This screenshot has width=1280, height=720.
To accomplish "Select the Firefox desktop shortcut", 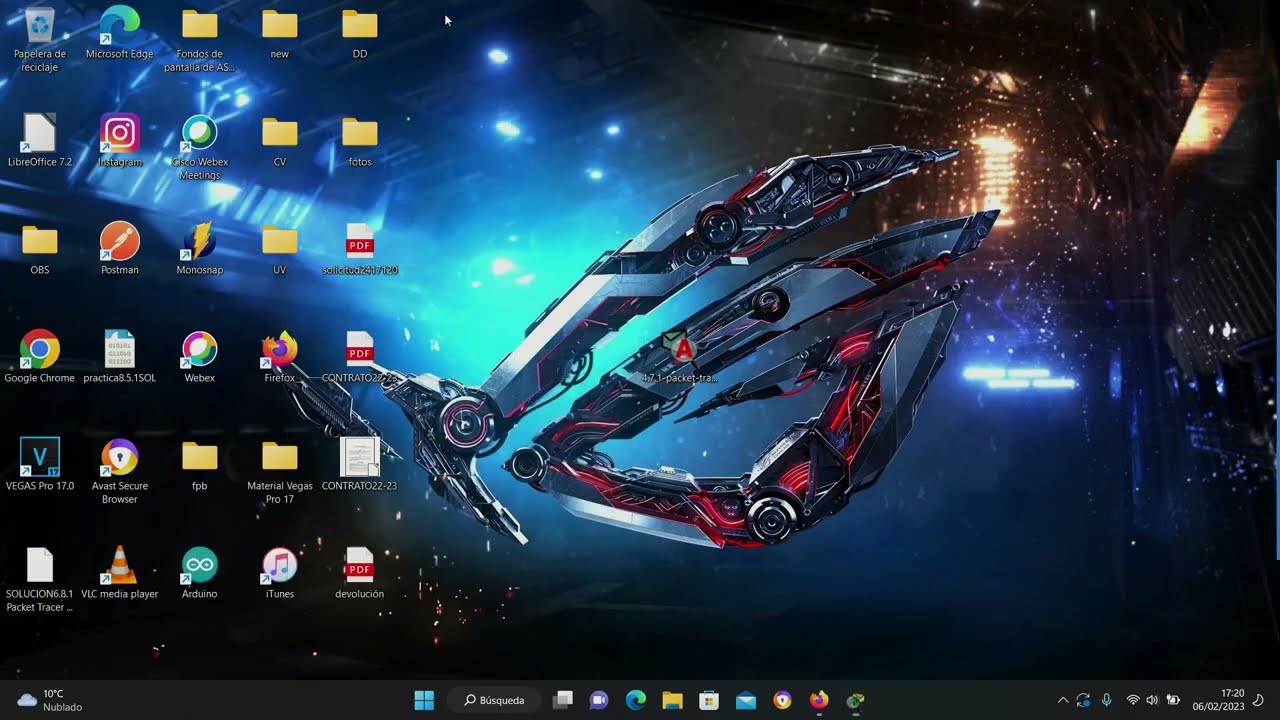I will coord(280,356).
